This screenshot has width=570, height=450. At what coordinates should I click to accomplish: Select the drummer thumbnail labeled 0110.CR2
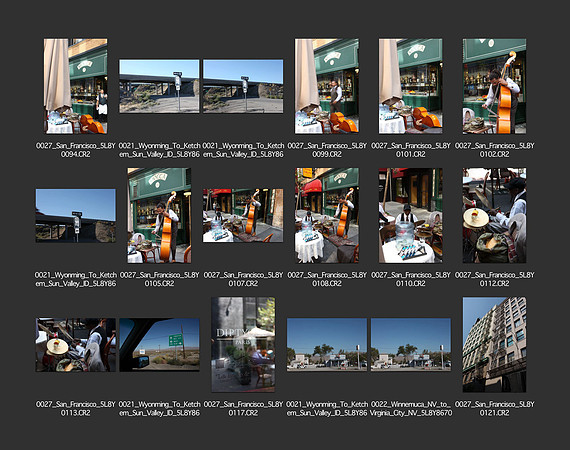[x=411, y=215]
